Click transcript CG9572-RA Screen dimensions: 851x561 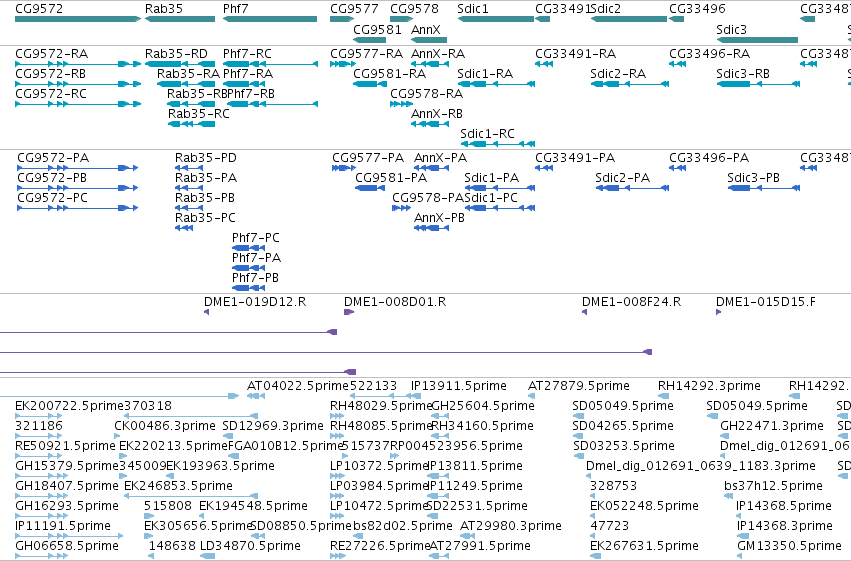[x=78, y=64]
